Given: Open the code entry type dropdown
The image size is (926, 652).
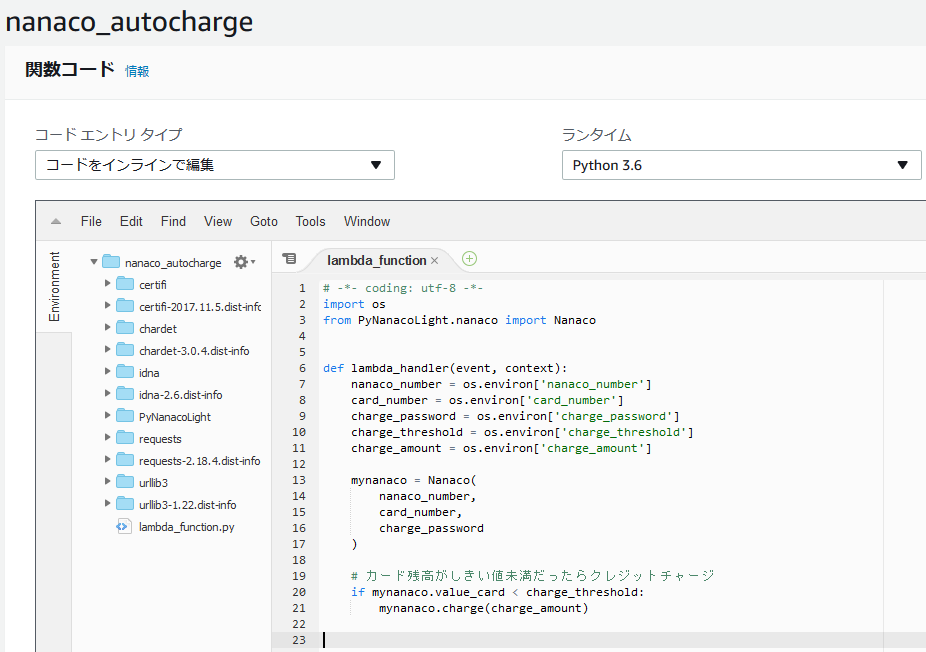Looking at the screenshot, I should pos(214,165).
